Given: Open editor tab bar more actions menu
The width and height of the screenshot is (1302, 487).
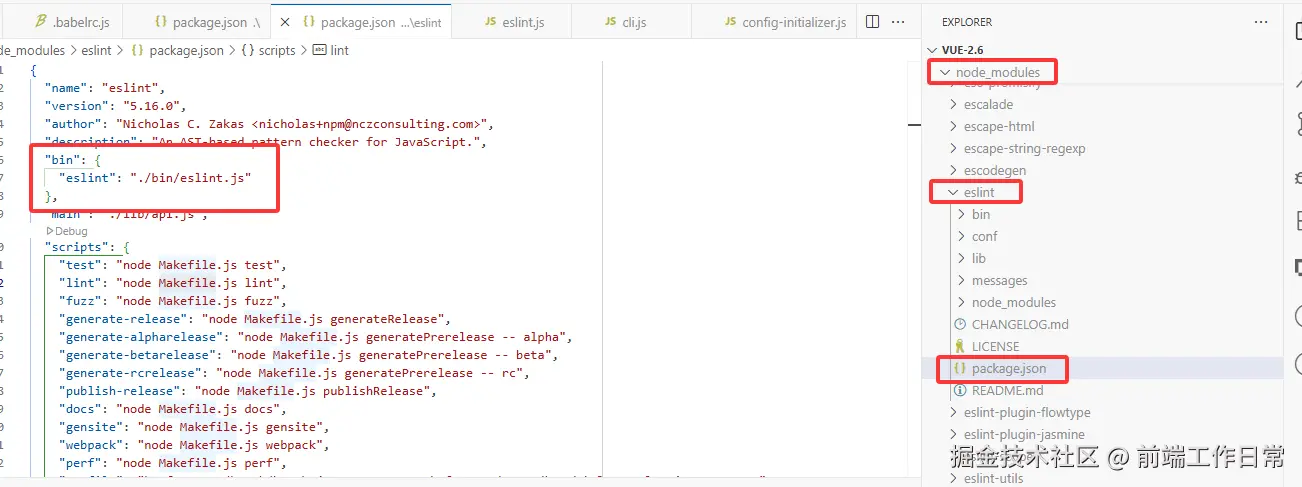Looking at the screenshot, I should [898, 21].
